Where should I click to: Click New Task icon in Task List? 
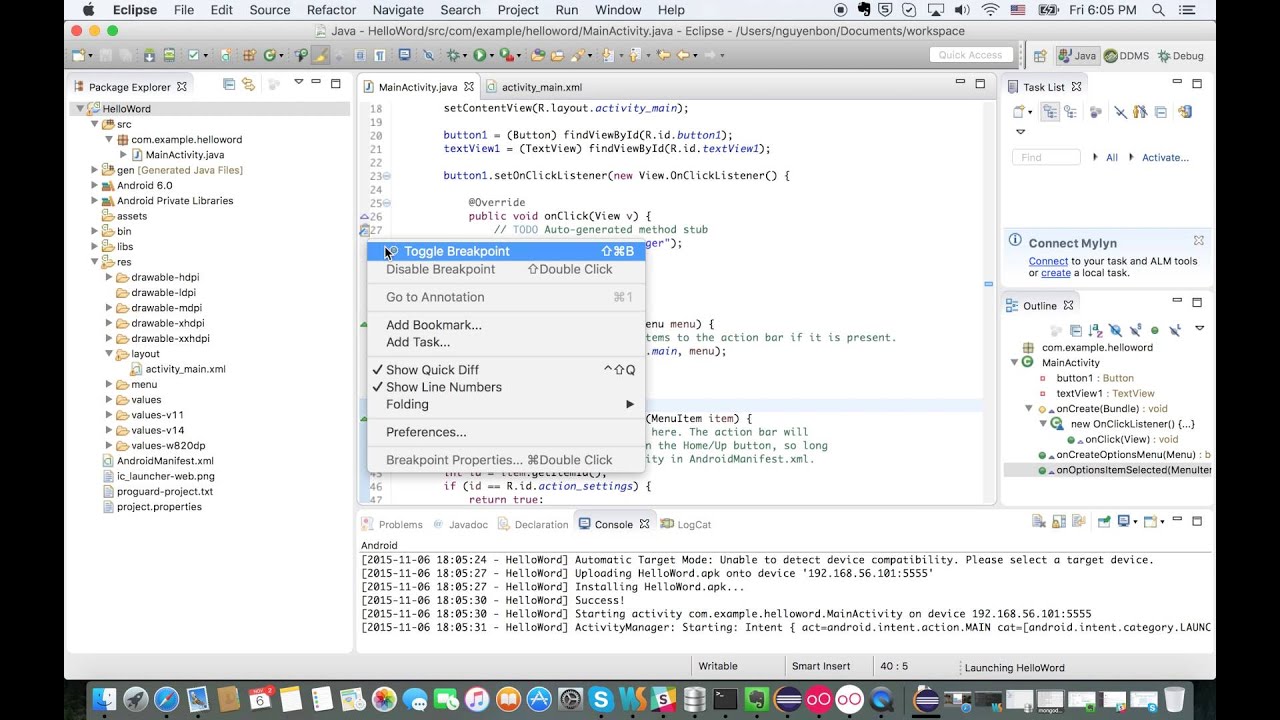point(1019,112)
